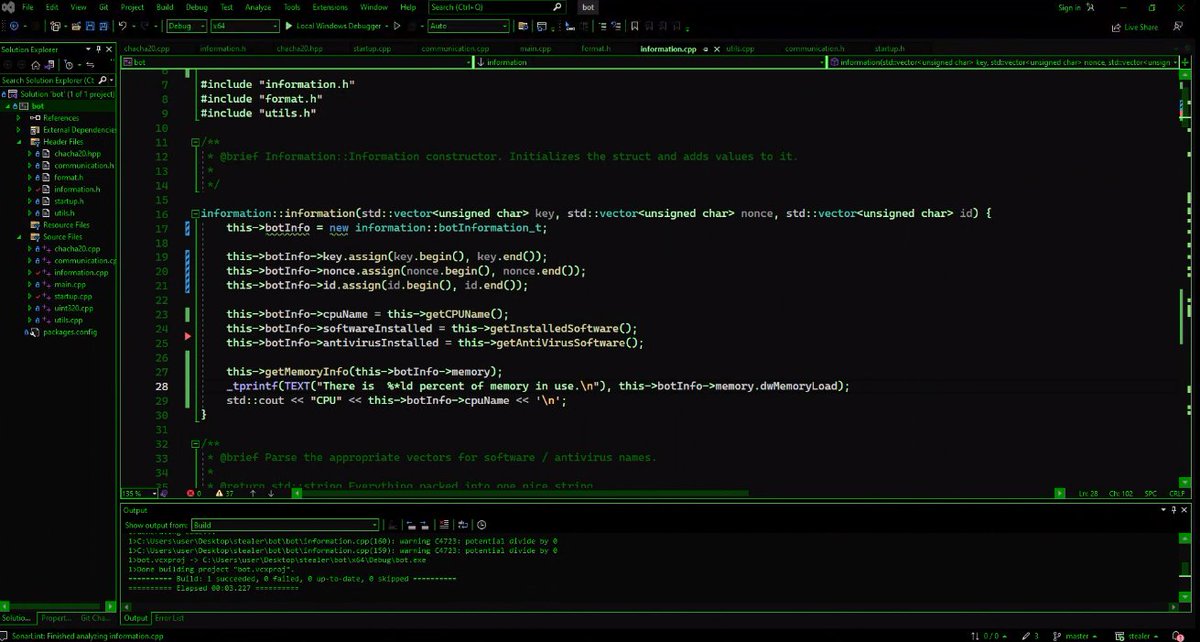Screen dimensions: 1200x642
Task: Click the master branch in status bar
Action: point(1076,636)
